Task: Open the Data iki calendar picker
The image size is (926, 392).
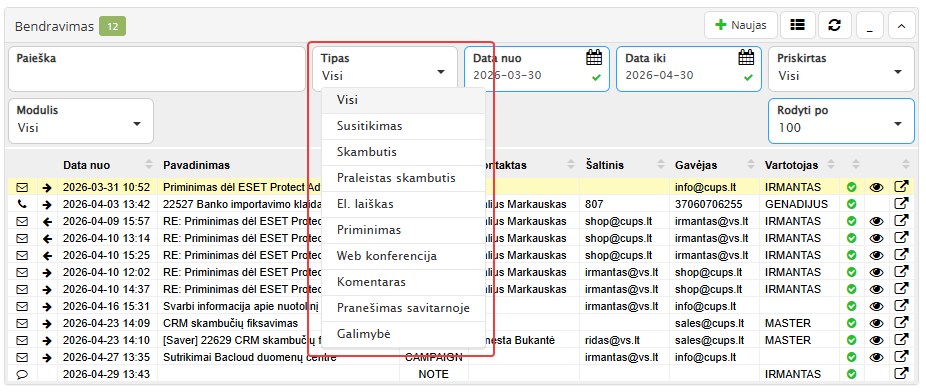Action: coord(746,57)
